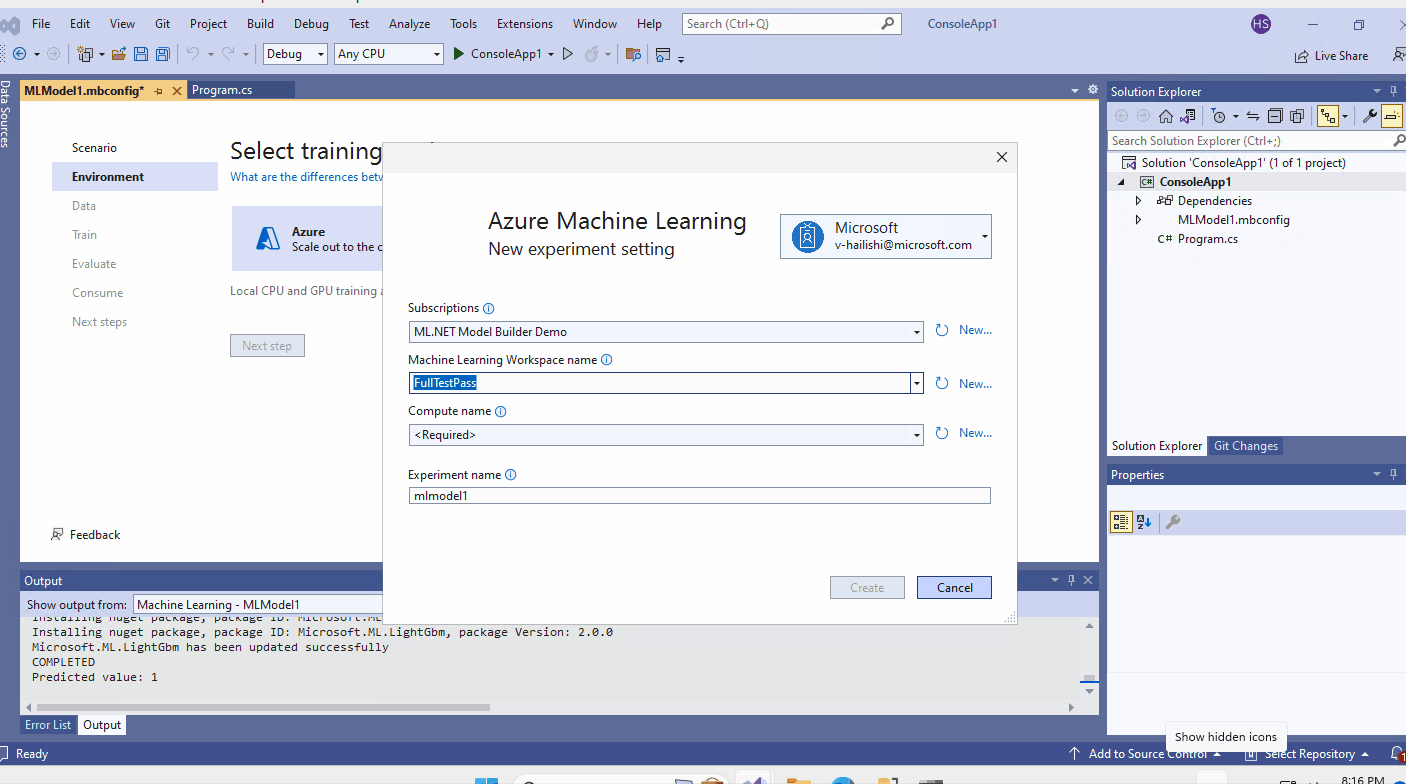Refresh the Machine Learning Workspace list

click(x=941, y=383)
